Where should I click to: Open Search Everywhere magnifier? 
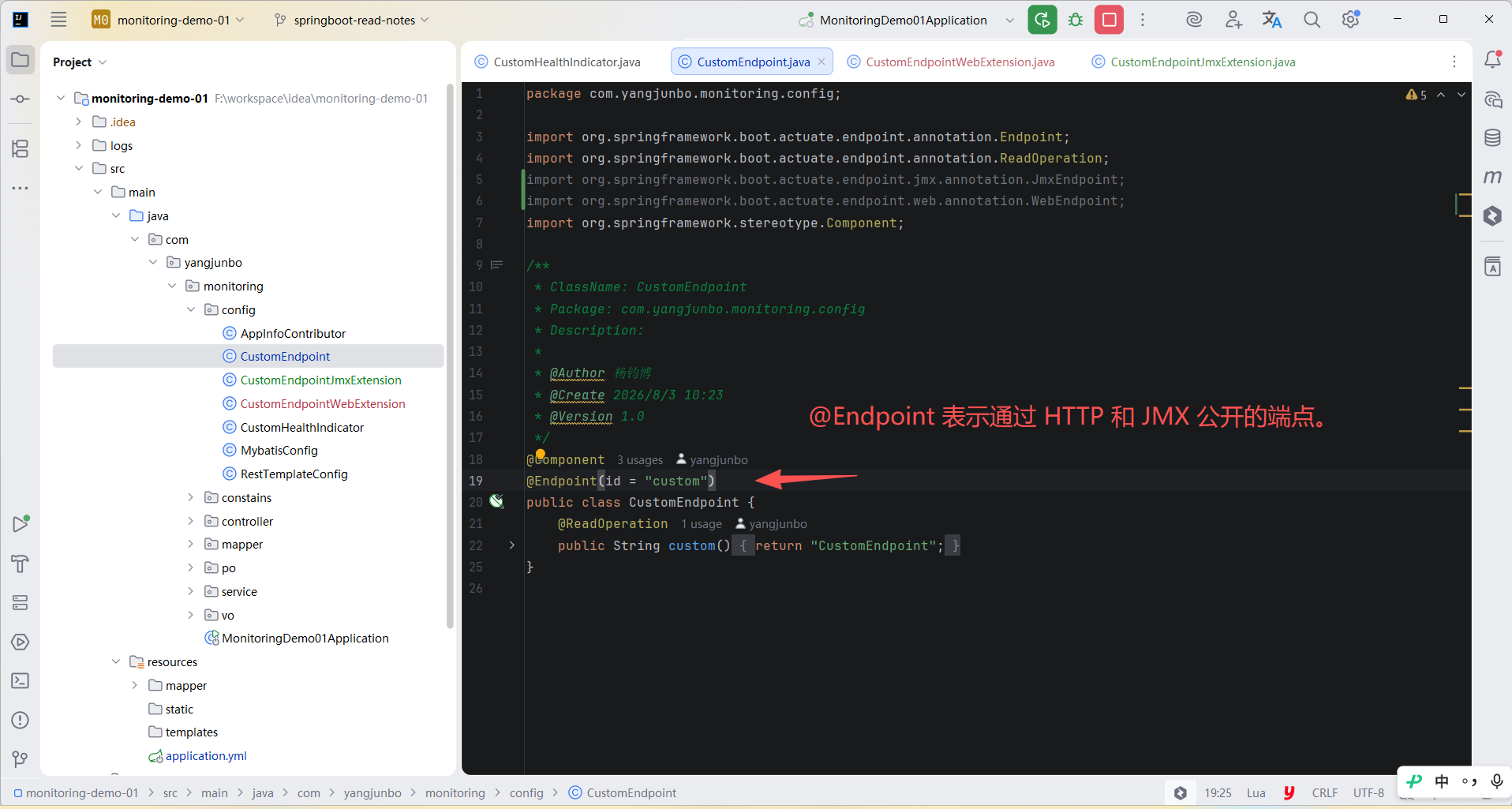point(1312,20)
